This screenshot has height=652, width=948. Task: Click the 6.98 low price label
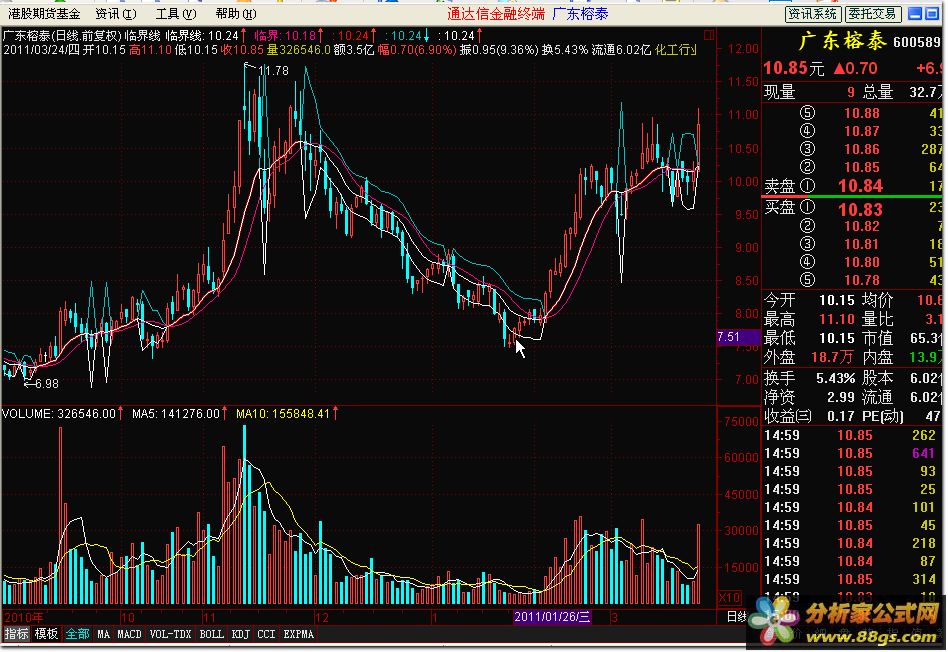46,383
